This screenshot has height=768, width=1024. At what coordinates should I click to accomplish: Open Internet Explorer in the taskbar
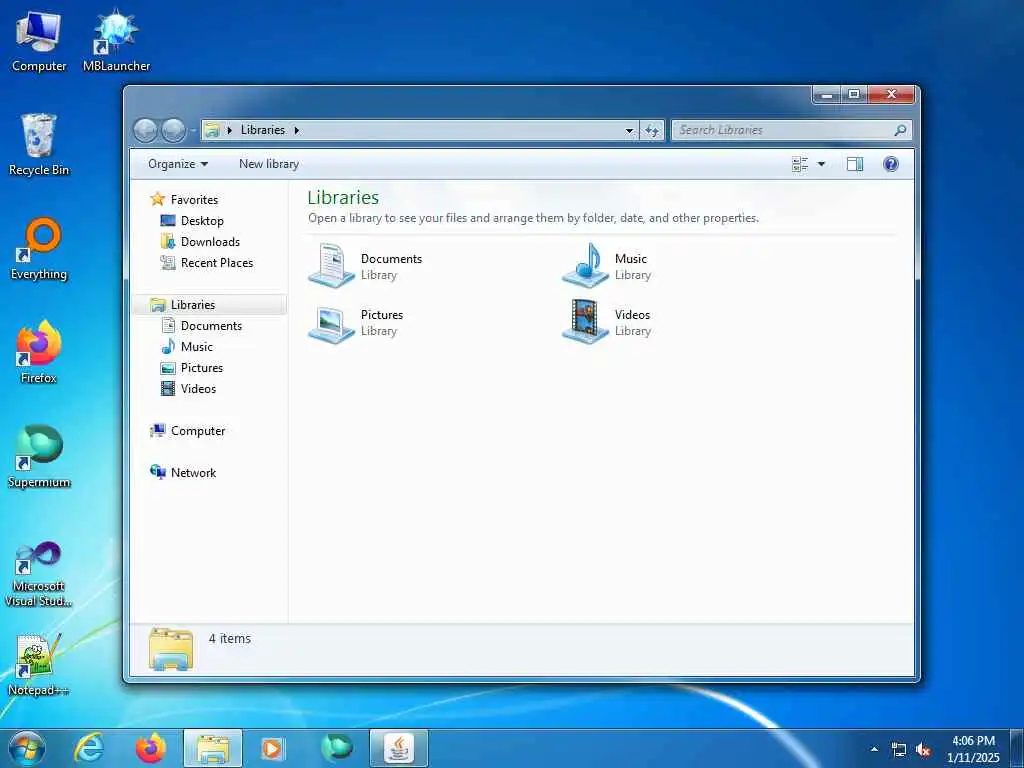[x=89, y=748]
